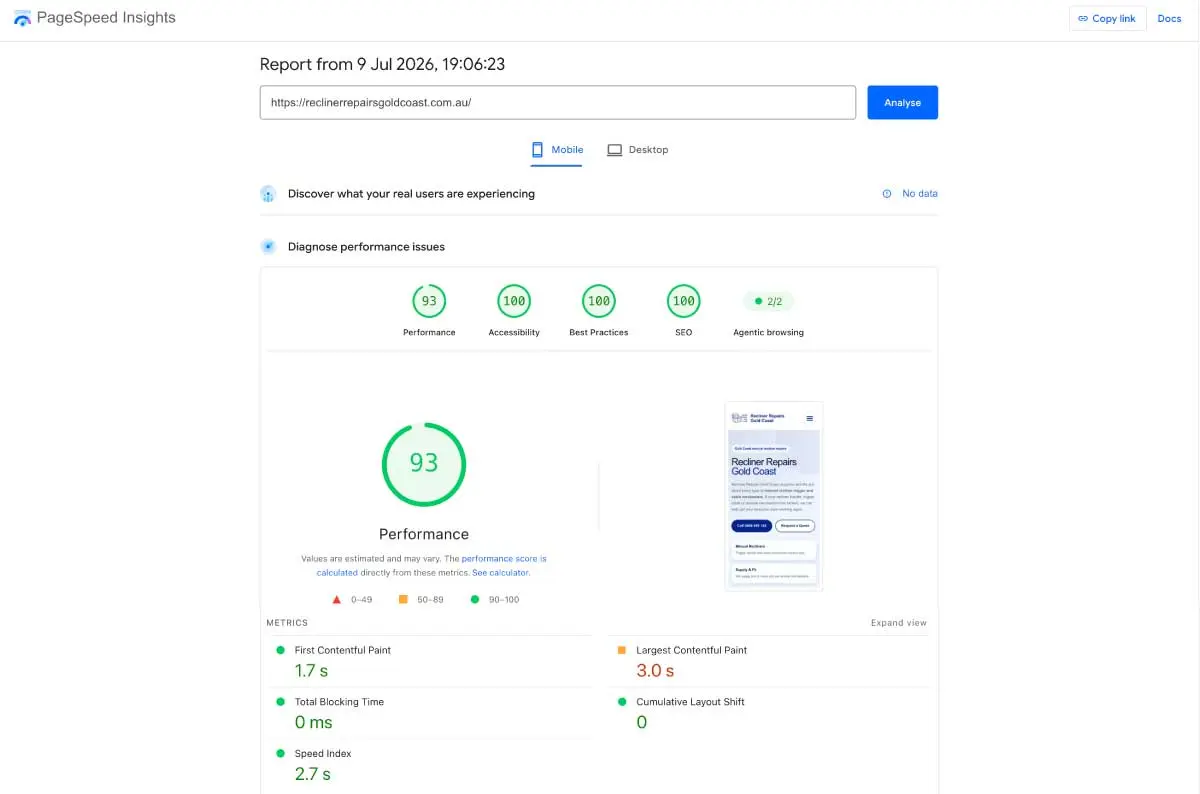The height and width of the screenshot is (794, 1200).
Task: Open the Docs link
Action: pos(1169,18)
